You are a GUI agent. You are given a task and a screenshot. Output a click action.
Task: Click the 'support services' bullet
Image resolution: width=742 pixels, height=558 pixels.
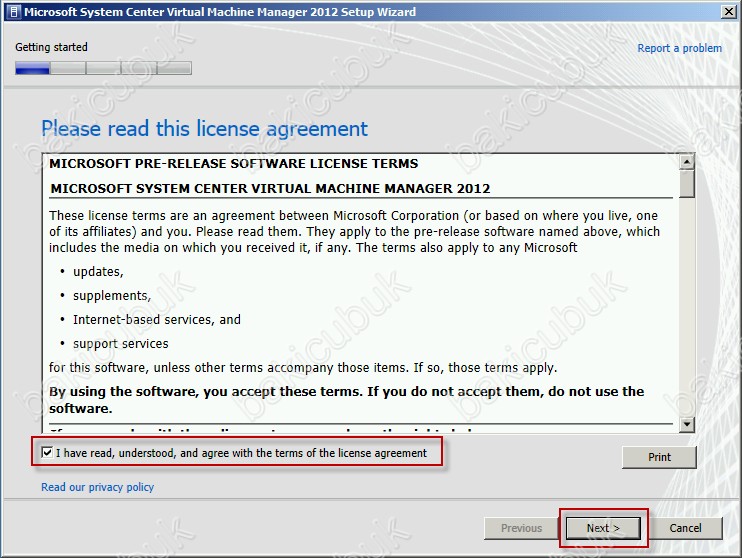click(121, 344)
